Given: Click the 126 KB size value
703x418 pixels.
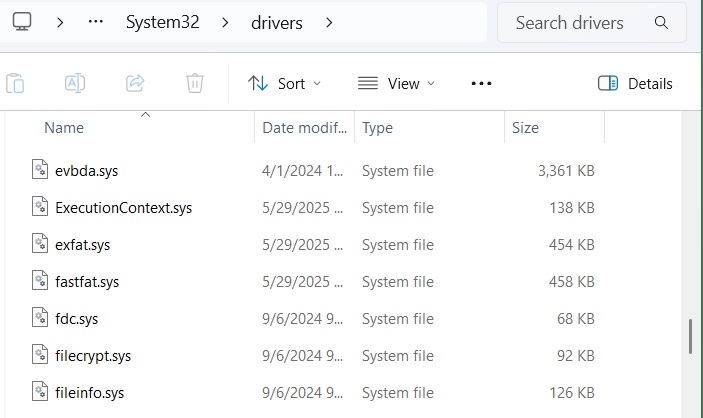Looking at the screenshot, I should (572, 393).
